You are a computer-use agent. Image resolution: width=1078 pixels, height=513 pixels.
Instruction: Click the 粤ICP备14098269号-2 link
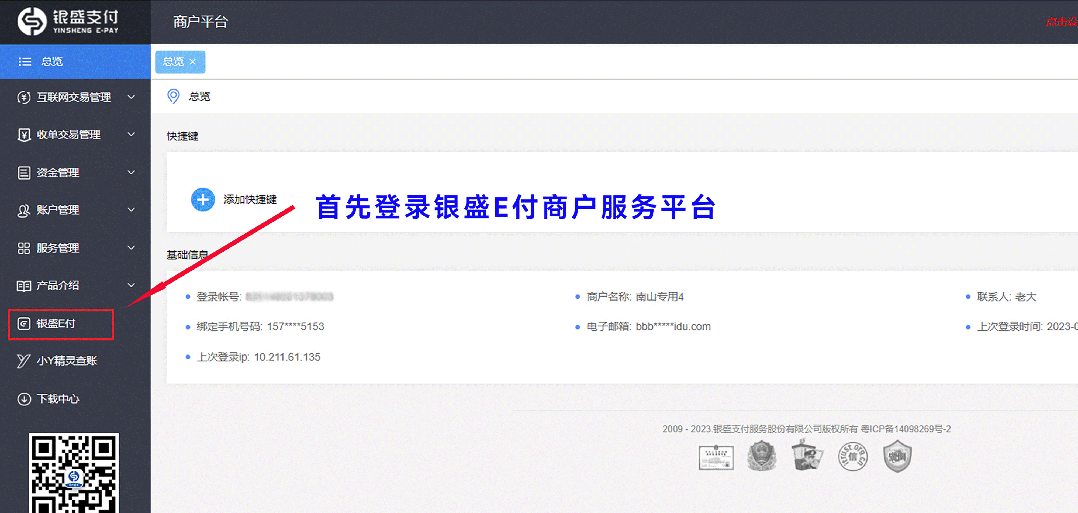point(906,429)
